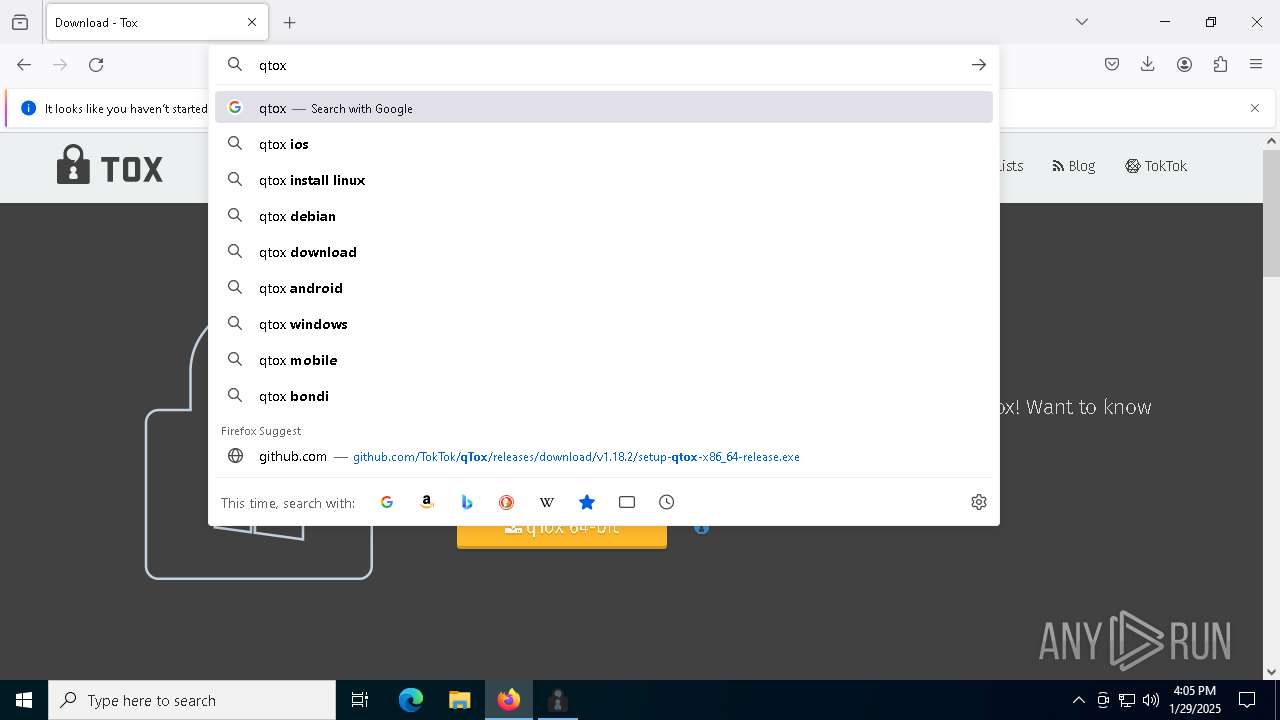This screenshot has height=720, width=1280.
Task: Open the TokTok link
Action: pyautogui.click(x=1156, y=166)
